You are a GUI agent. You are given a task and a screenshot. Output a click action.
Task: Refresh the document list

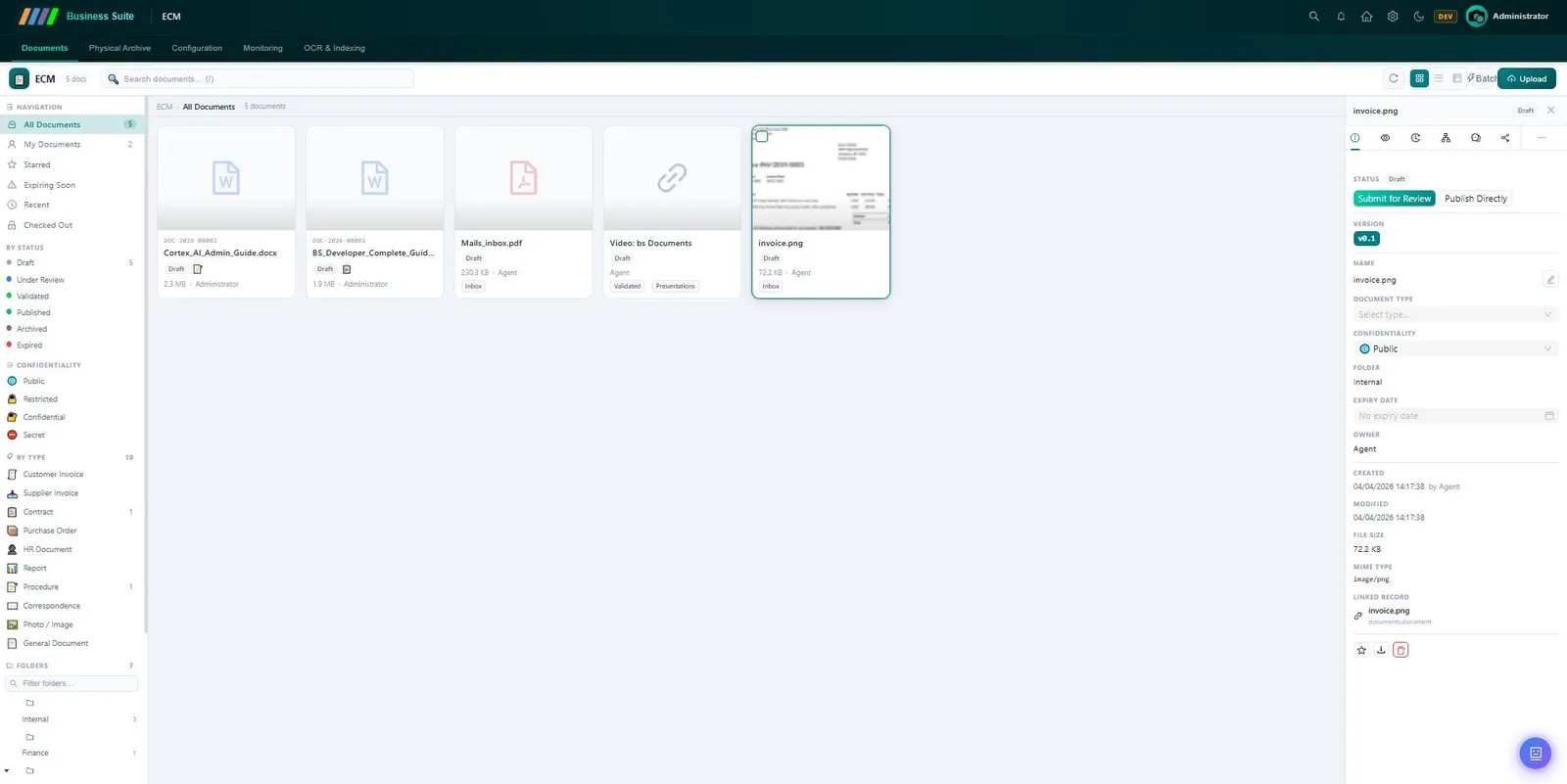coord(1394,78)
